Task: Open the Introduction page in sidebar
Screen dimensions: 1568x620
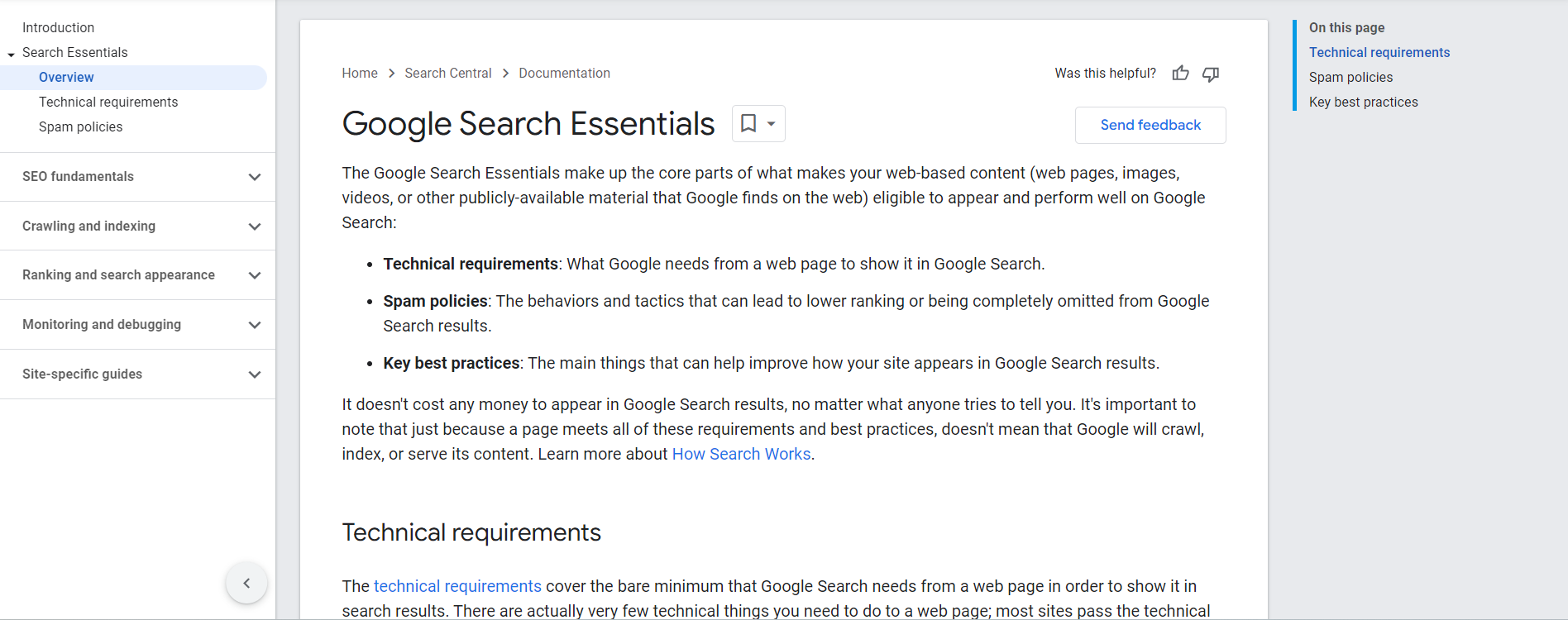Action: 58,28
